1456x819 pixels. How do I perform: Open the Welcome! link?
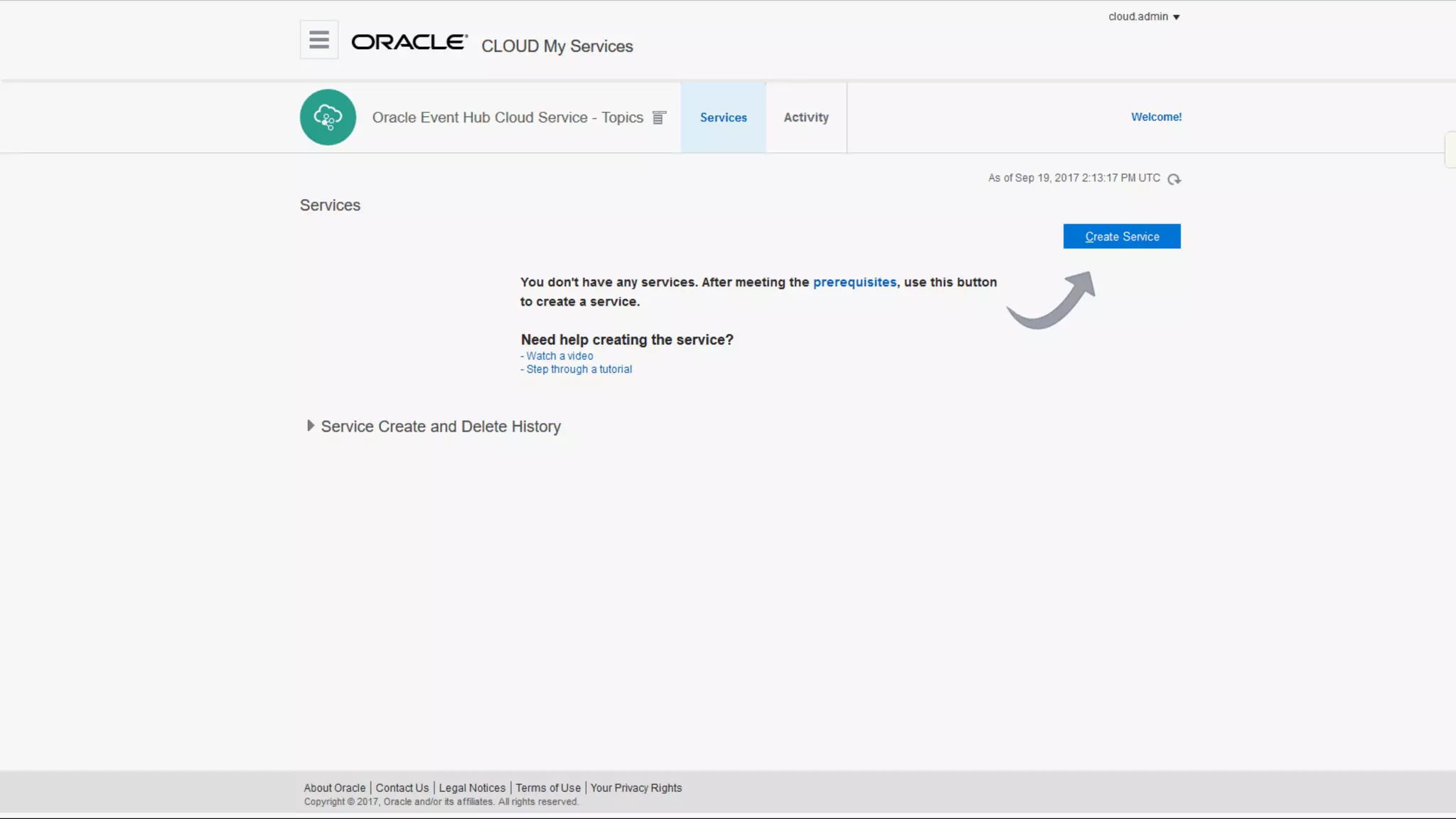click(1156, 117)
